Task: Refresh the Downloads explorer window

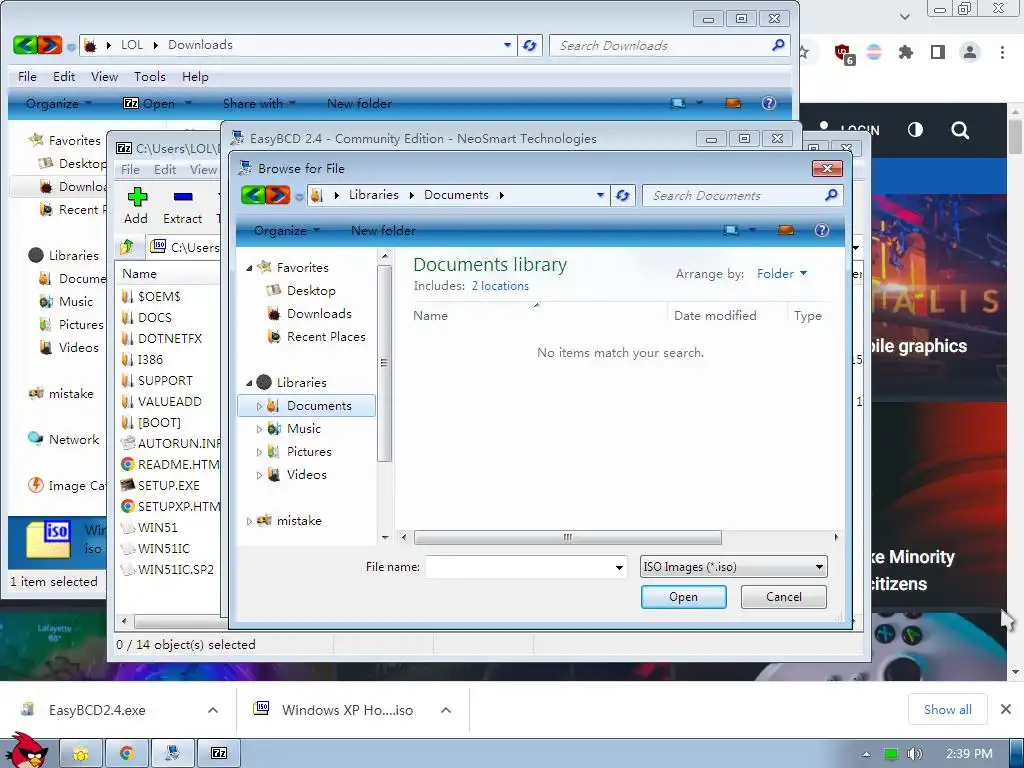Action: click(530, 45)
